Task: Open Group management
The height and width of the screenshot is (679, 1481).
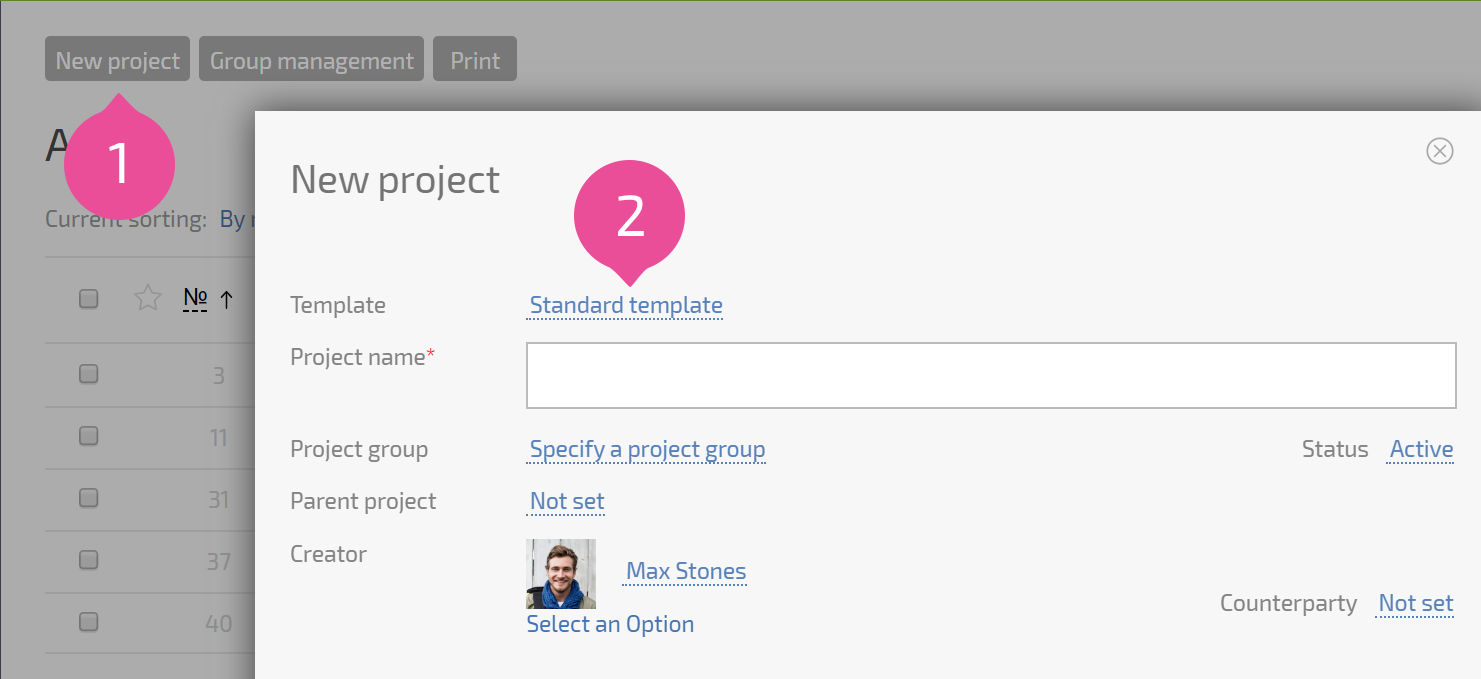Action: (x=311, y=59)
